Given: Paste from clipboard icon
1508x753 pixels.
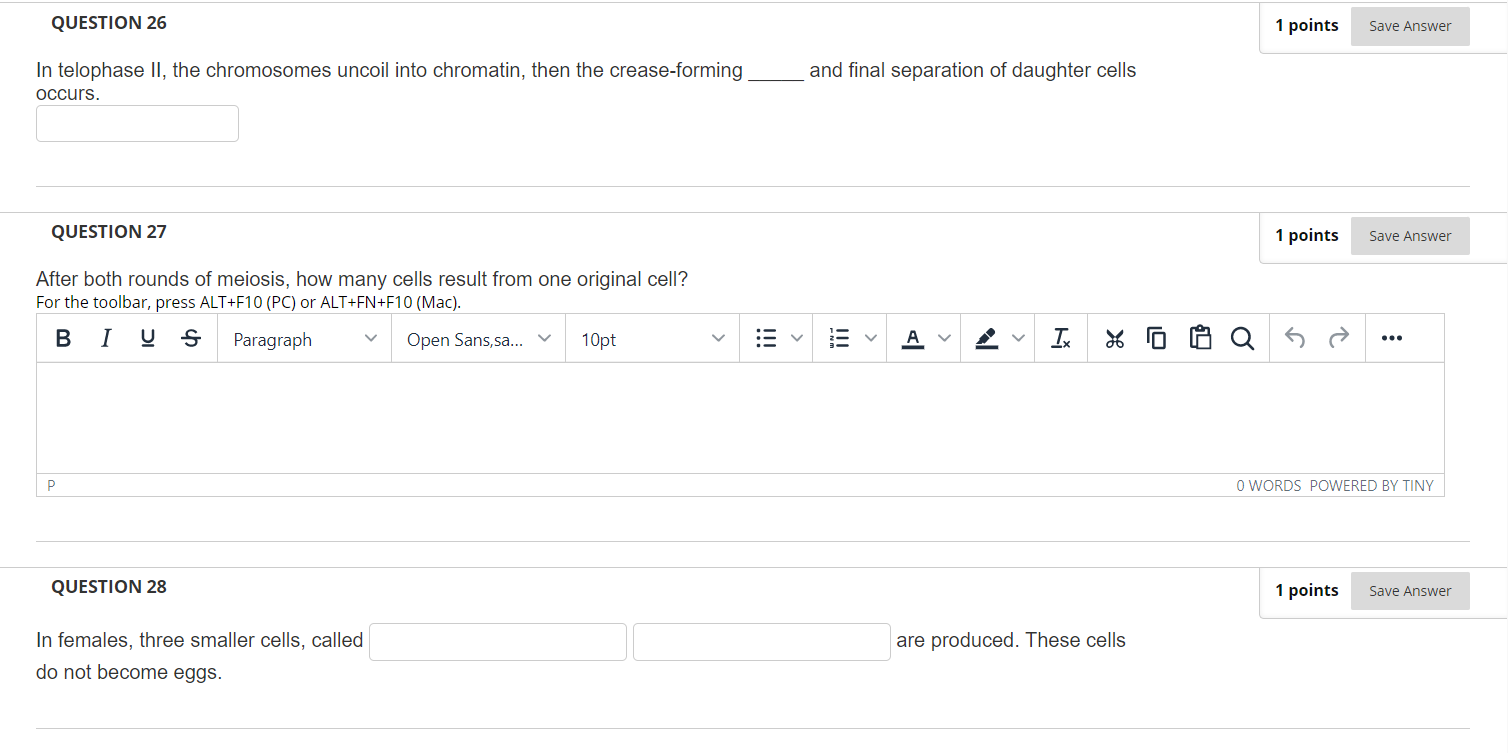Looking at the screenshot, I should tap(1200, 339).
